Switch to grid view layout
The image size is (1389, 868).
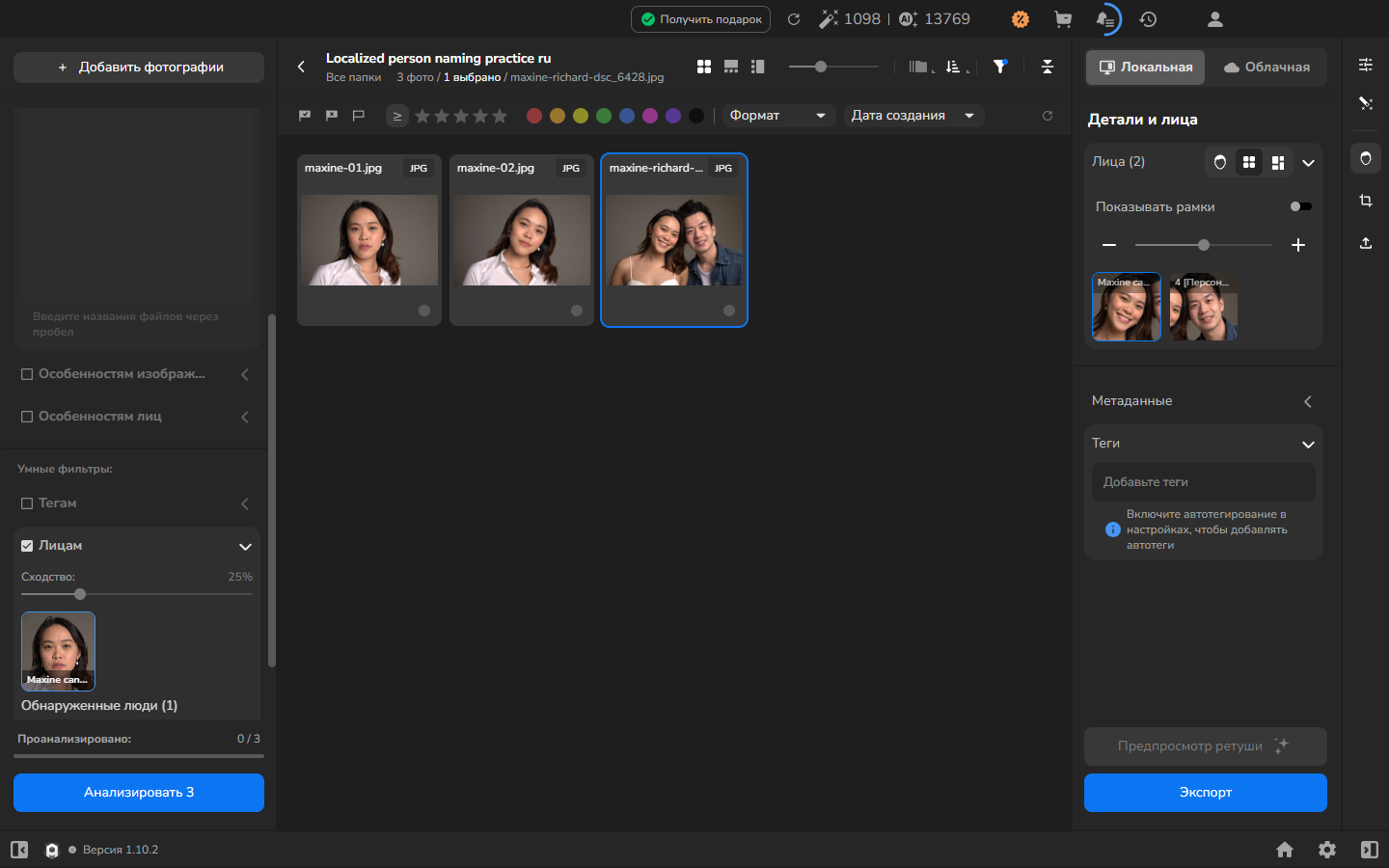coord(704,67)
